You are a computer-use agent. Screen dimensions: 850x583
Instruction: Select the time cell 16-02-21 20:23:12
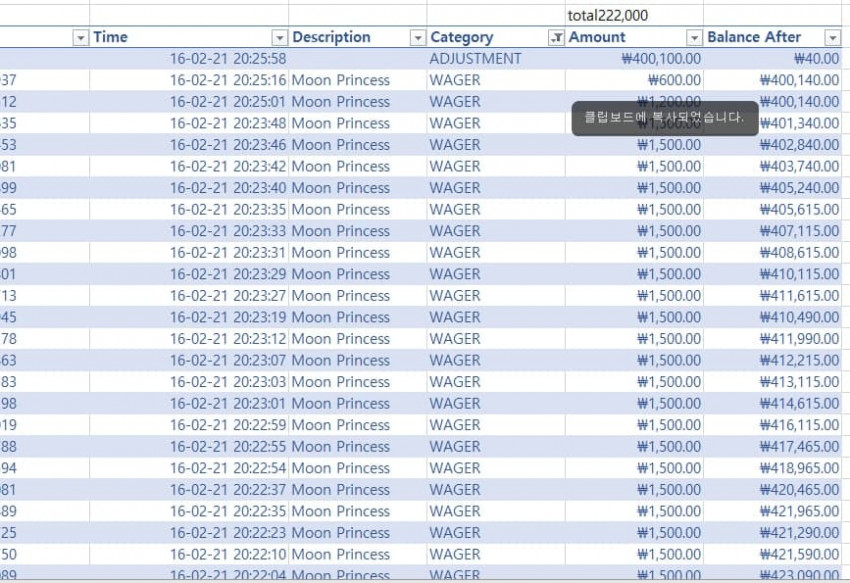[x=189, y=339]
